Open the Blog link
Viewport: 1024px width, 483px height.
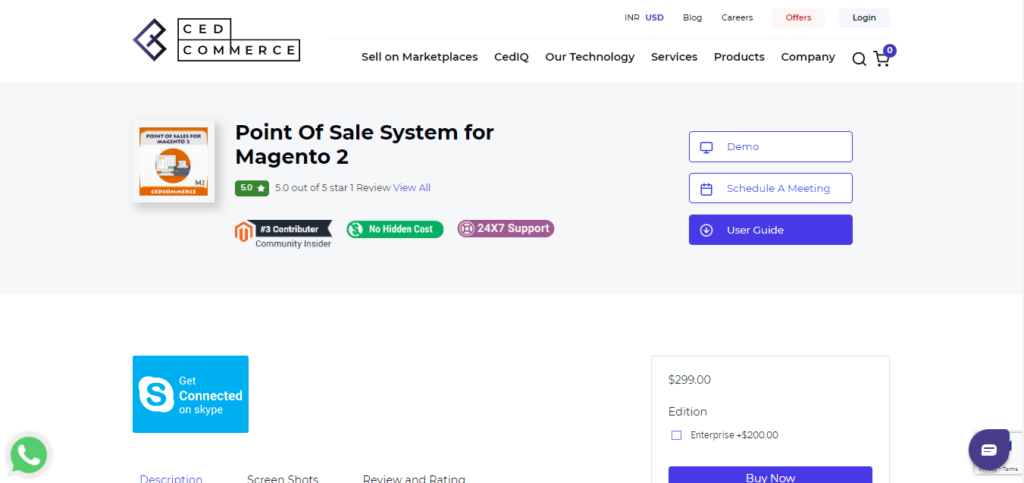click(x=692, y=18)
